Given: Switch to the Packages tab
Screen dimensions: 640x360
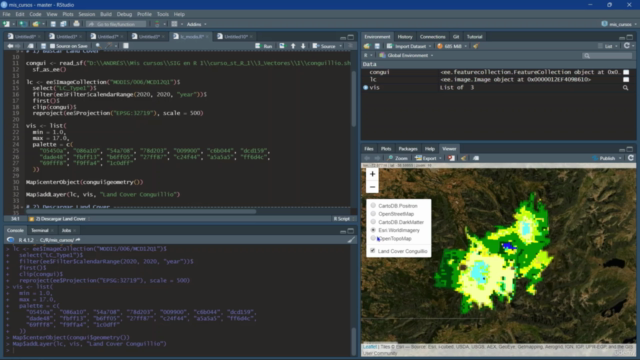Looking at the screenshot, I should click(x=408, y=149).
